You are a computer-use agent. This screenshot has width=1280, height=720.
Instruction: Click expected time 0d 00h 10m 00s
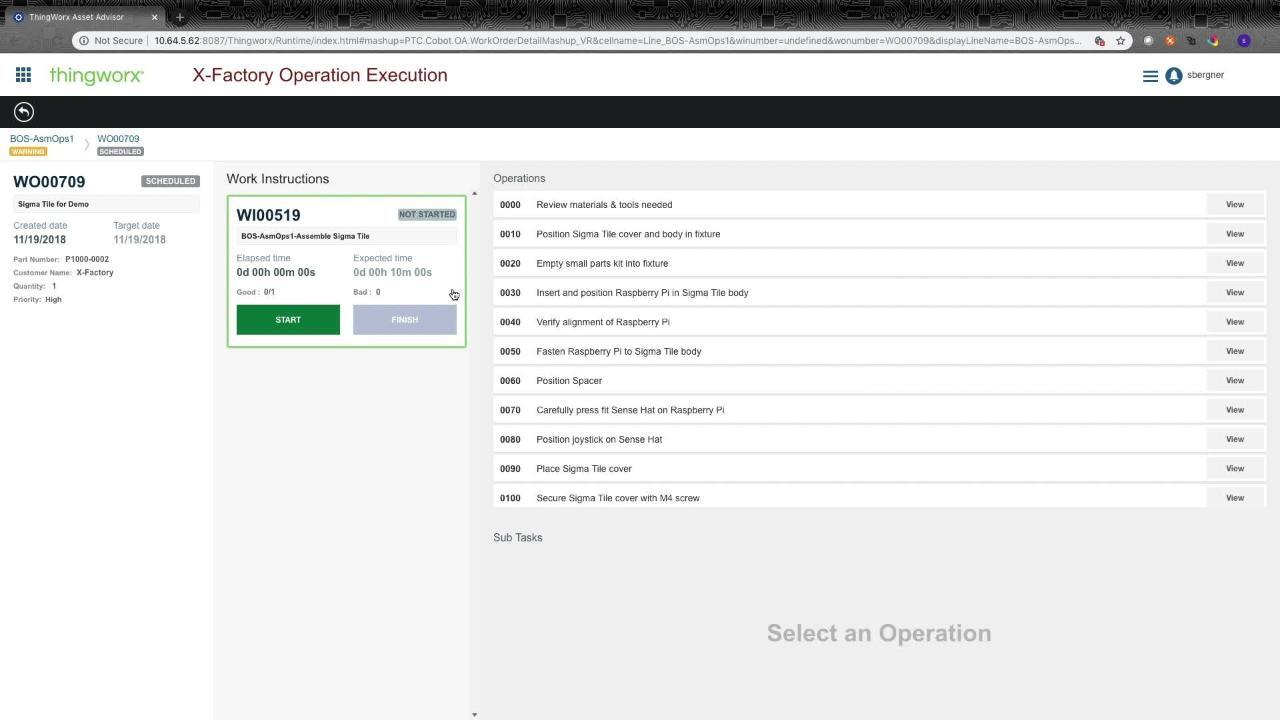[x=392, y=272]
